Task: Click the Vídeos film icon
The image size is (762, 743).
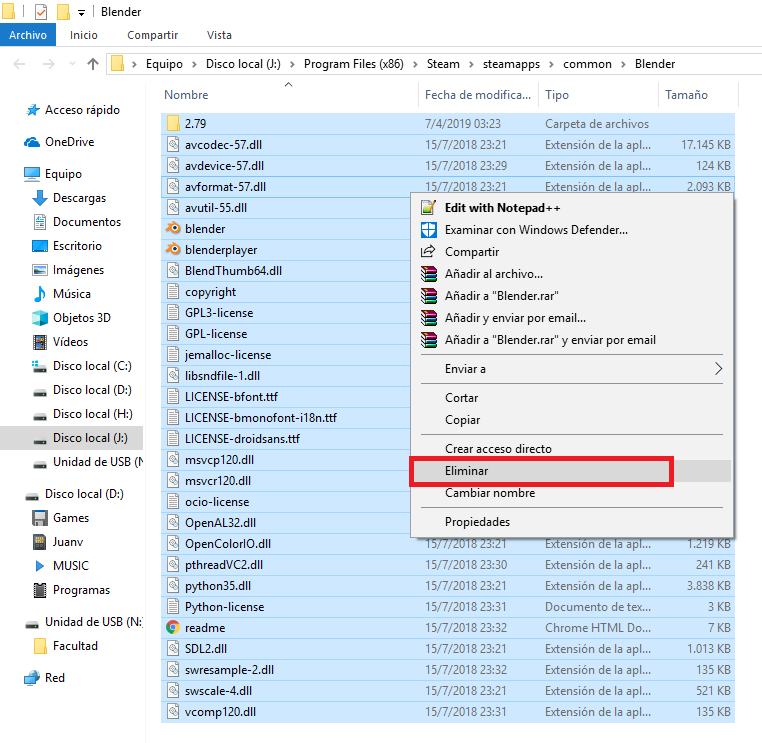Action: point(40,342)
